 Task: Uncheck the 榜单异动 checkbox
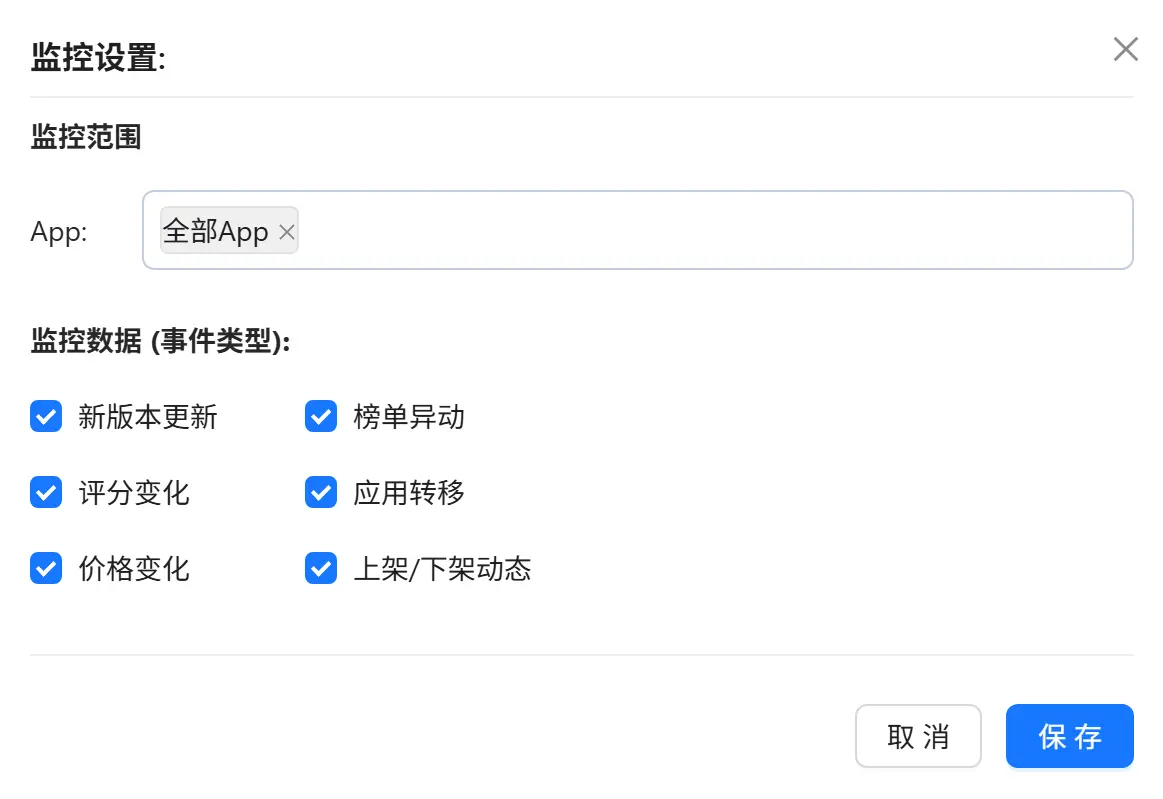tap(320, 417)
